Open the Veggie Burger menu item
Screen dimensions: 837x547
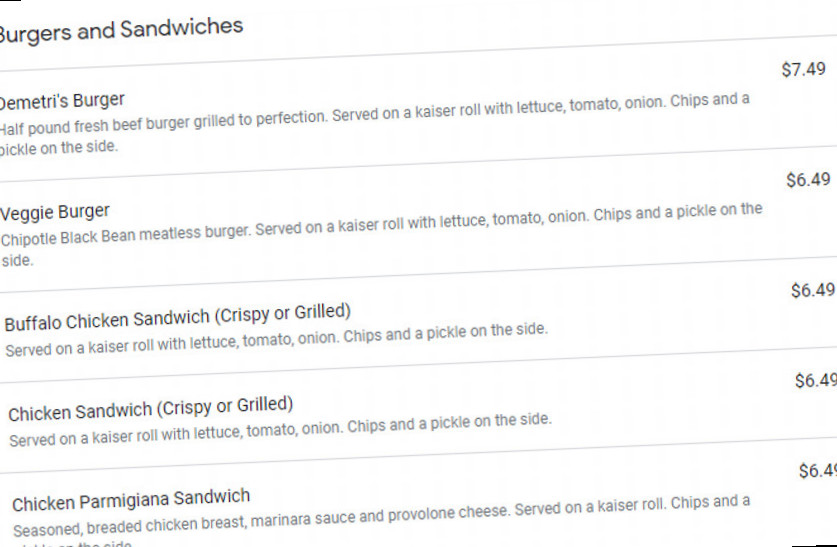[55, 212]
